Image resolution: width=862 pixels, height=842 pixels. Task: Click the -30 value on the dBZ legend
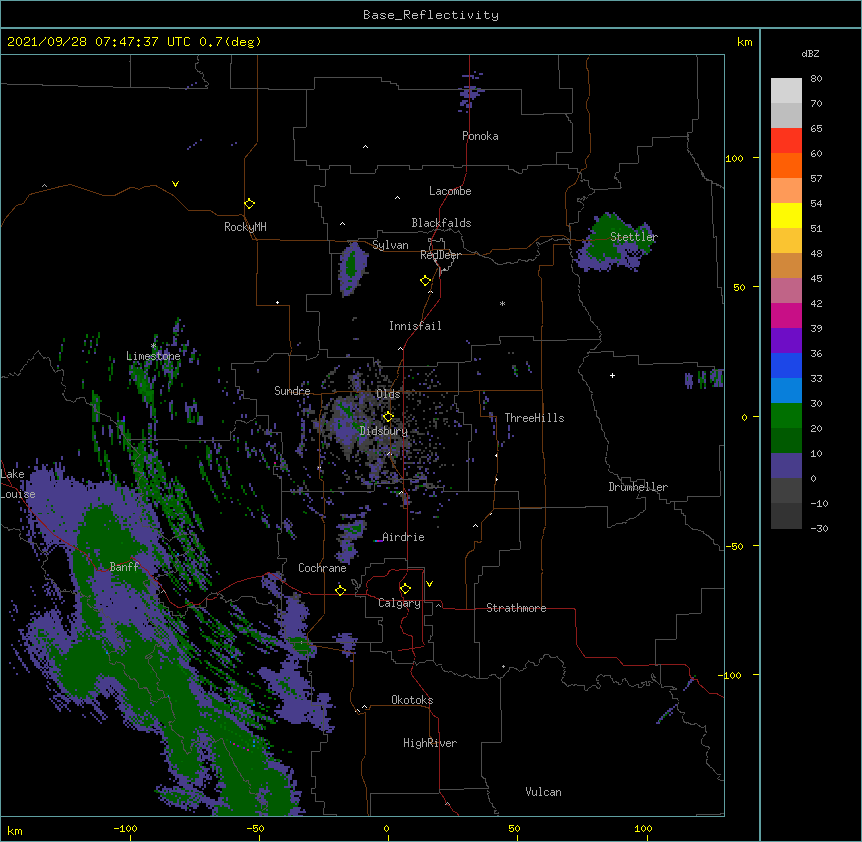[819, 529]
